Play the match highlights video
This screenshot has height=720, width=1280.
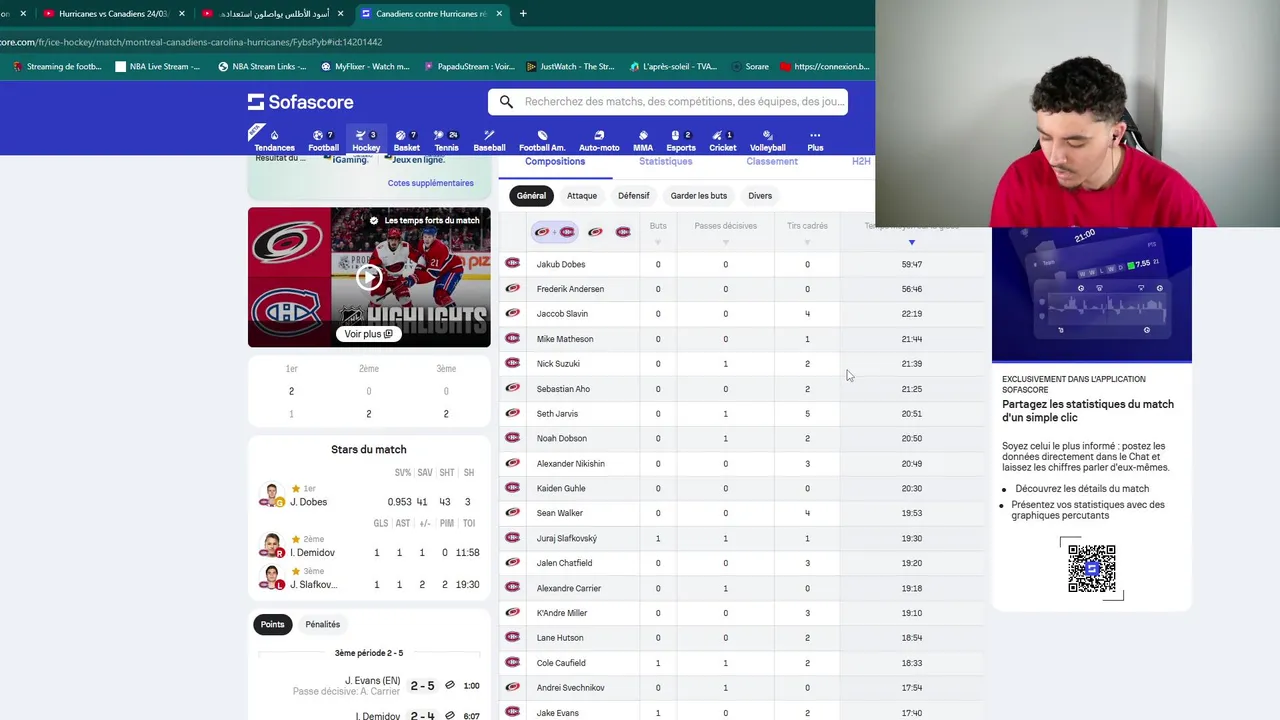[369, 278]
